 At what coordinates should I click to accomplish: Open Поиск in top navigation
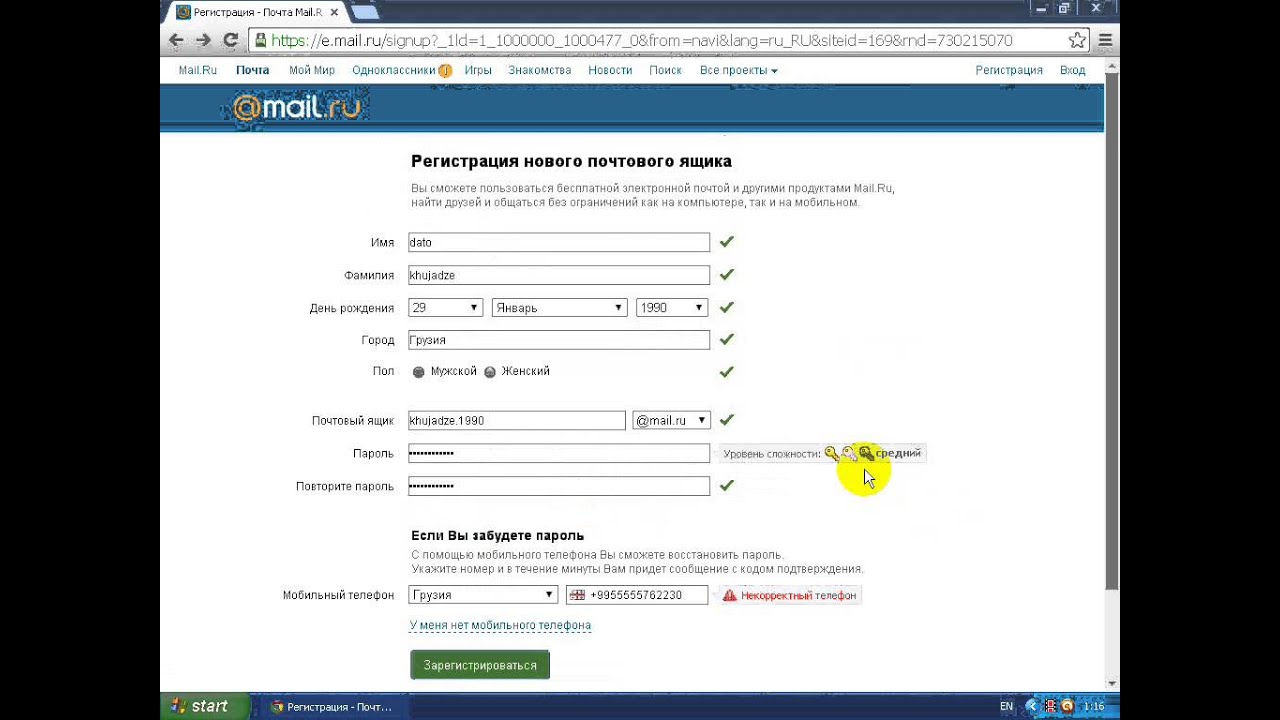coord(665,71)
